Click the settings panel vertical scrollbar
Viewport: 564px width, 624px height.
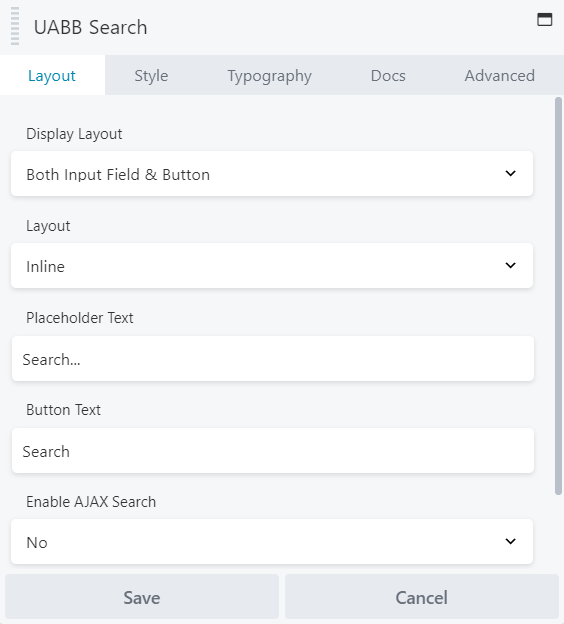(558, 296)
